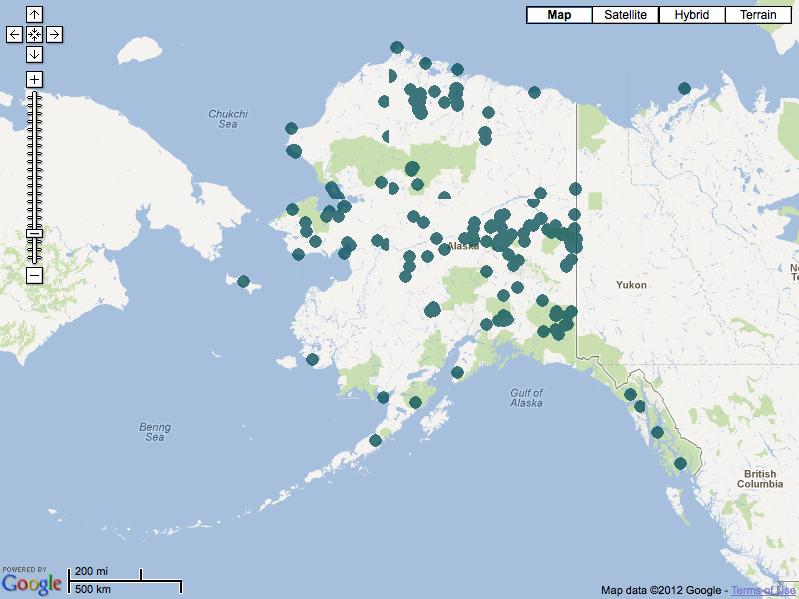799x599 pixels.
Task: Pan the map down with the arrow
Action: click(x=34, y=54)
